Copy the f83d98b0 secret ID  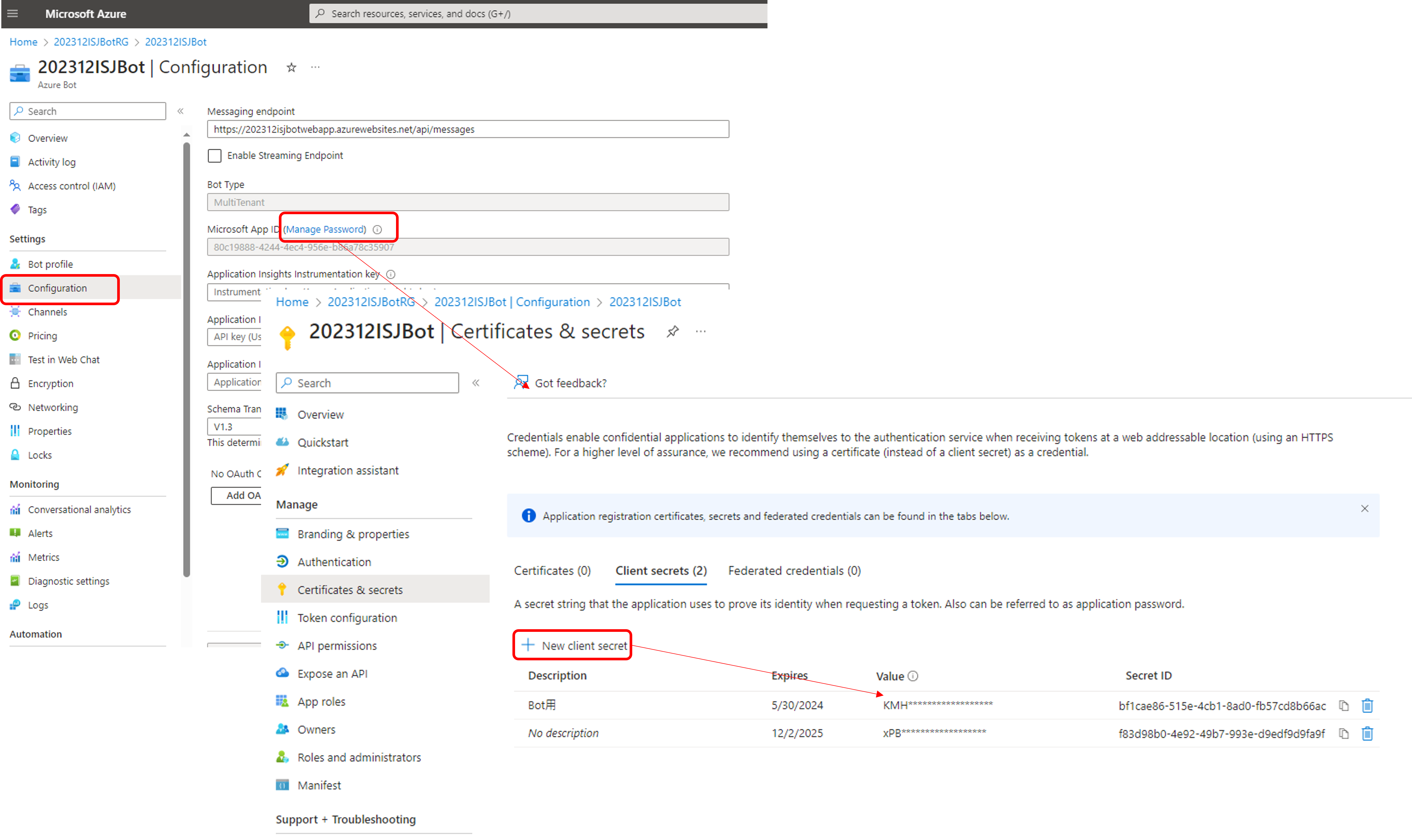pyautogui.click(x=1343, y=734)
